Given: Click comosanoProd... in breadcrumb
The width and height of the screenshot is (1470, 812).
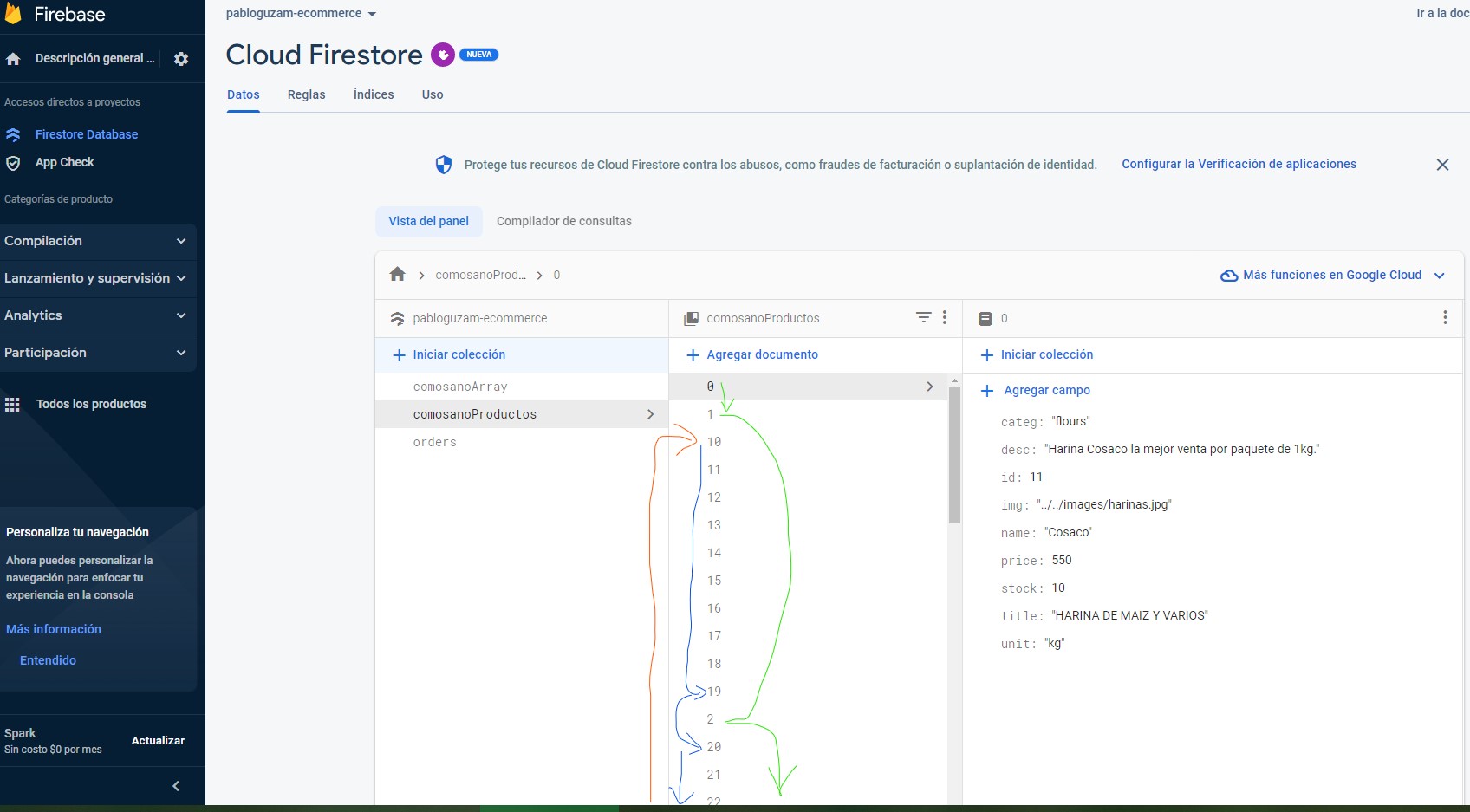Looking at the screenshot, I should (x=481, y=275).
